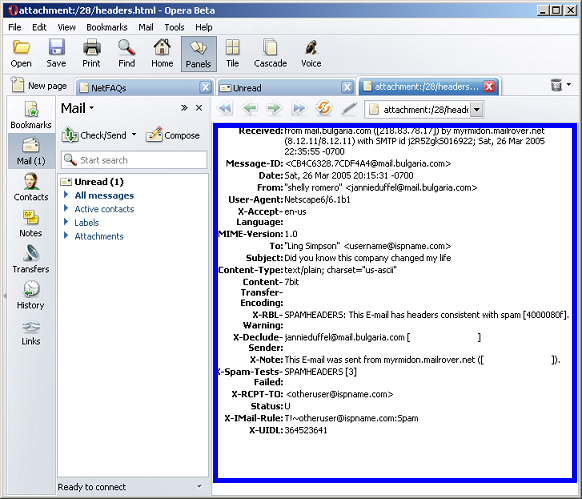Open the View menu
The width and height of the screenshot is (582, 499).
66,27
